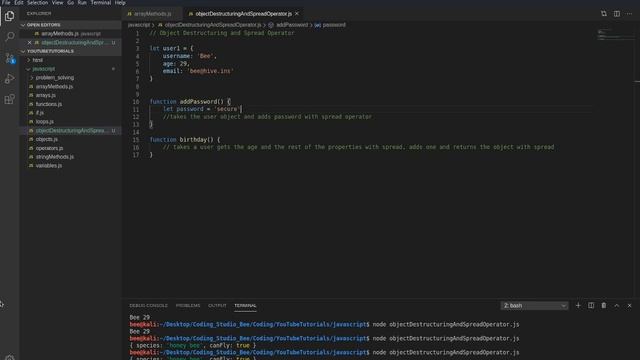Click line number 15 in the gutter
Viewport: 640px width, 360px height.
(x=136, y=140)
